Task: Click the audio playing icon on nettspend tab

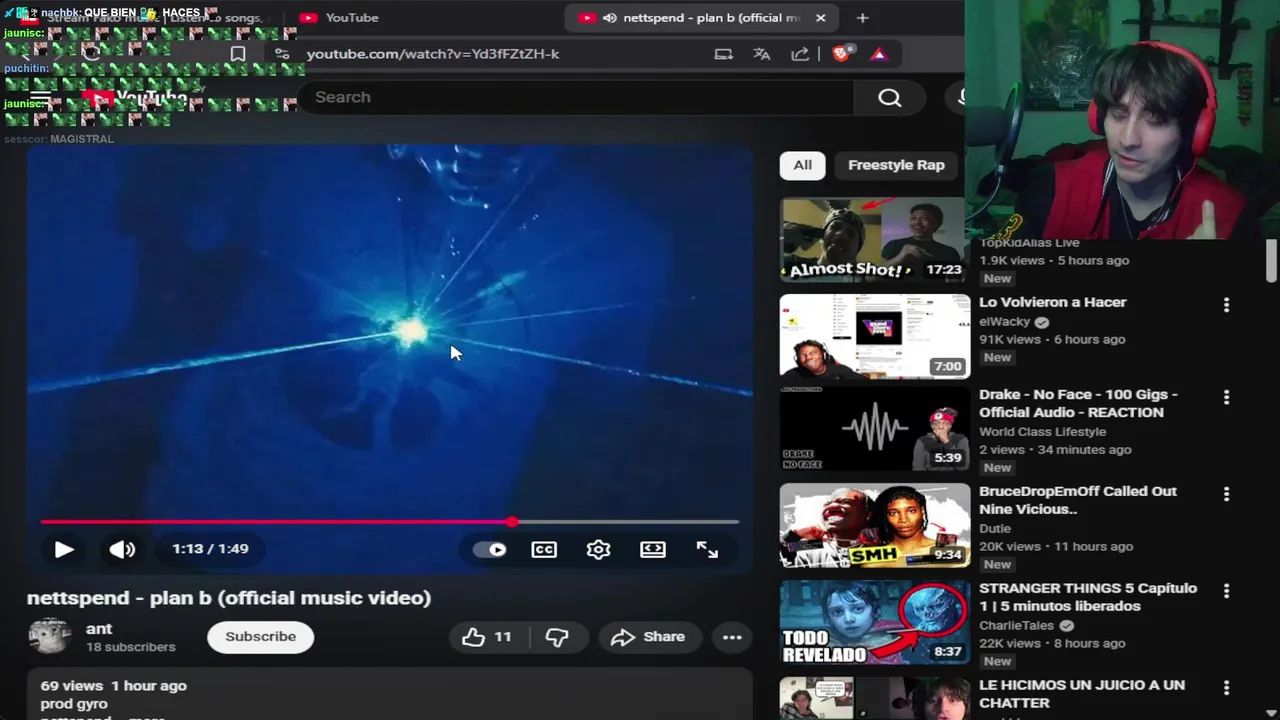Action: click(x=609, y=18)
